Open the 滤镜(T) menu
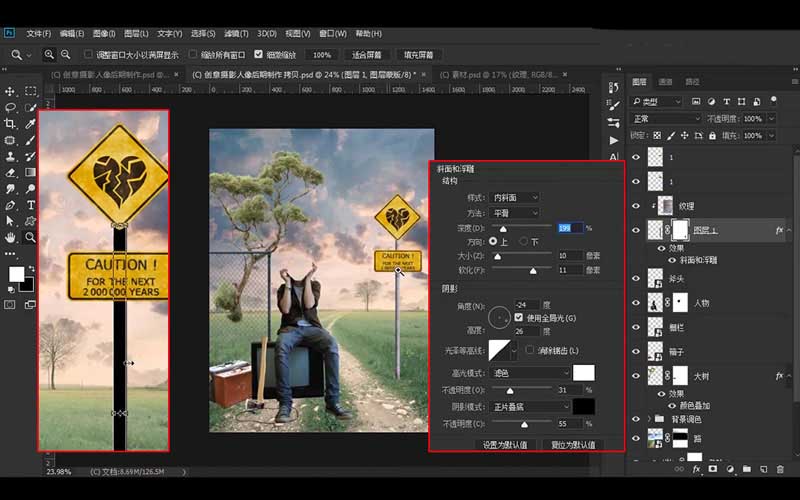Image resolution: width=800 pixels, height=500 pixels. coord(236,34)
